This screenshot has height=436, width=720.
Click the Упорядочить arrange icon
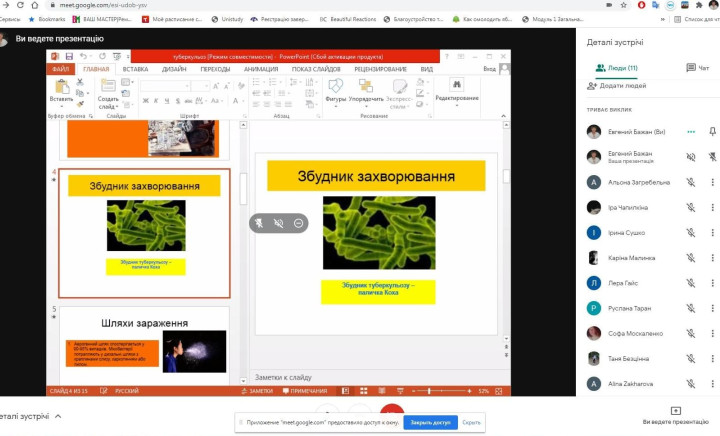pyautogui.click(x=366, y=88)
